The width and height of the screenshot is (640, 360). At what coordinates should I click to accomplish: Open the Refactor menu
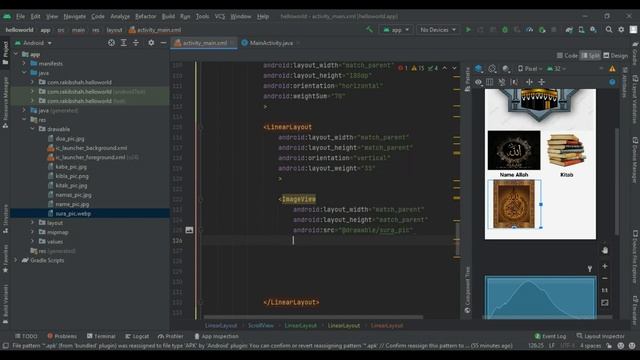tap(146, 16)
